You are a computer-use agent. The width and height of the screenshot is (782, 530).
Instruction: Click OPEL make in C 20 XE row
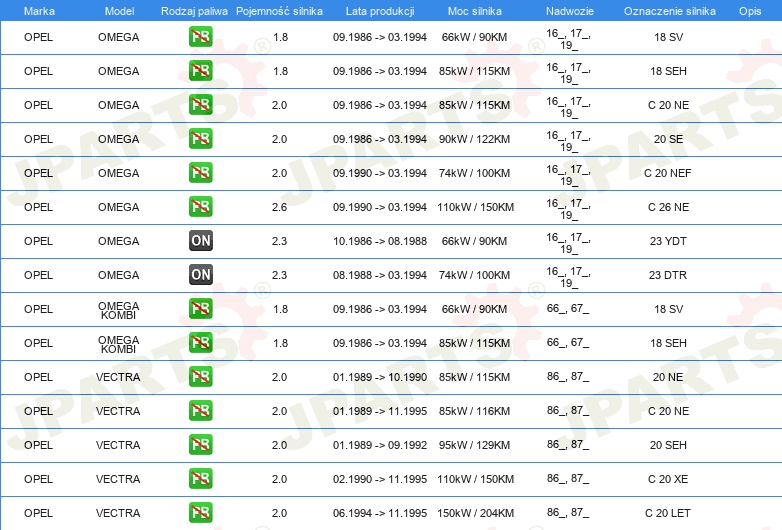pyautogui.click(x=38, y=479)
